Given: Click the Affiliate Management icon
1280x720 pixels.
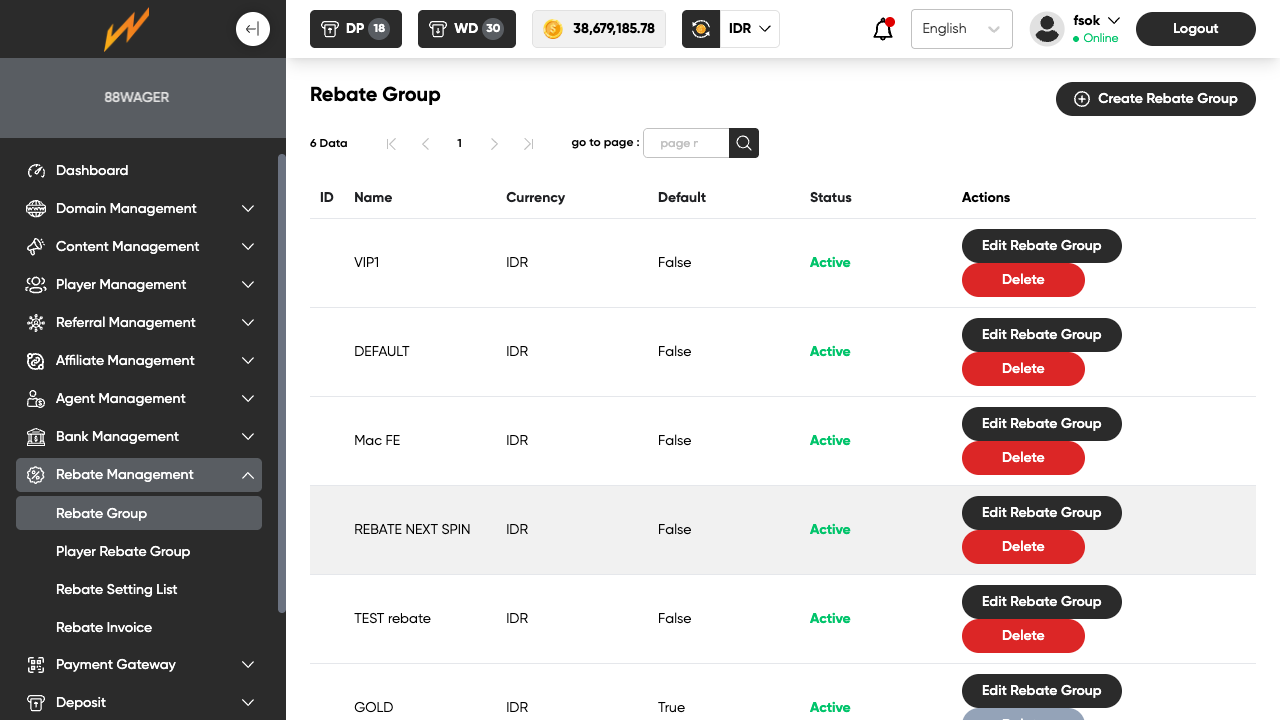Looking at the screenshot, I should [x=36, y=361].
